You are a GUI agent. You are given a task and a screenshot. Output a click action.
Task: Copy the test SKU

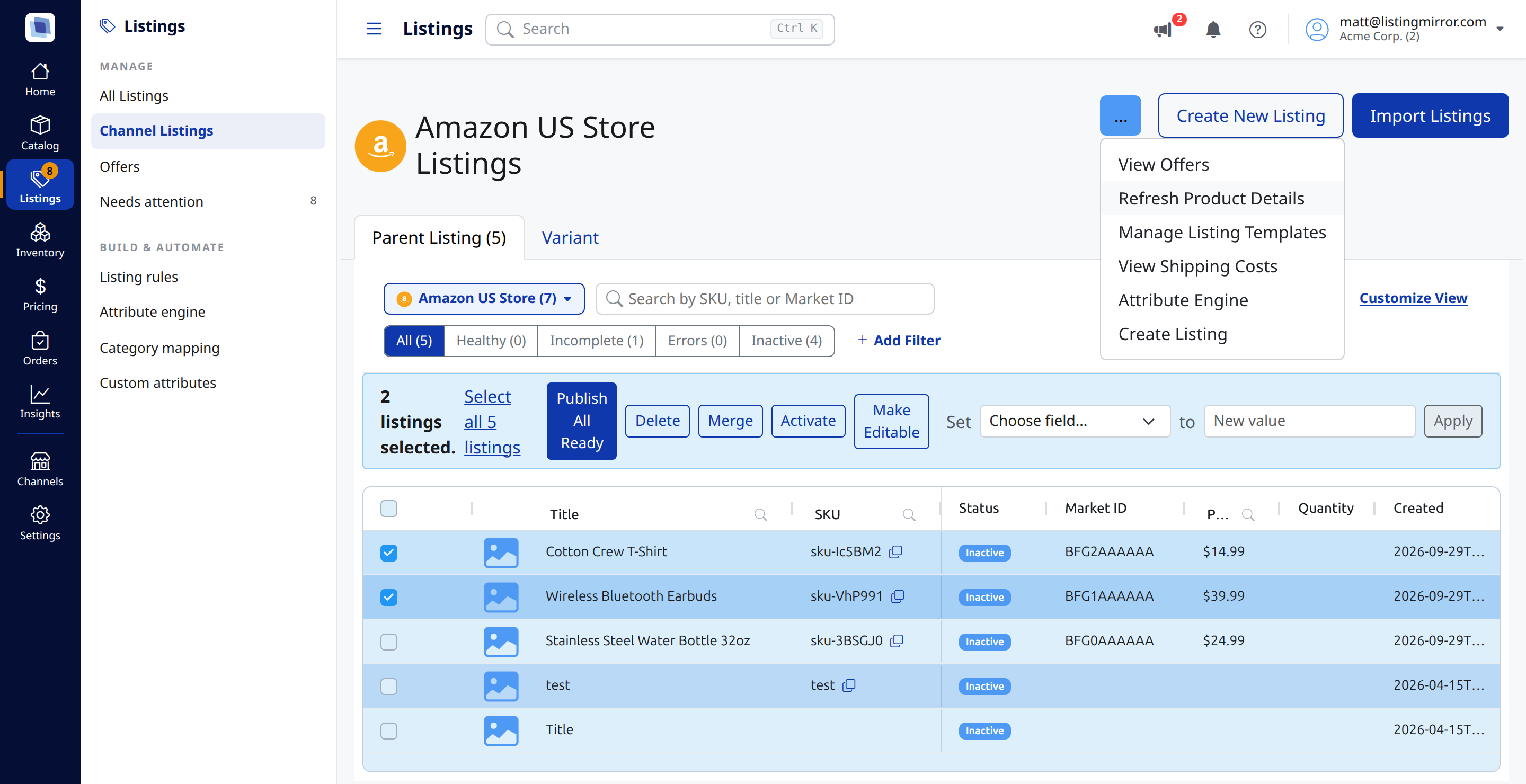point(849,685)
